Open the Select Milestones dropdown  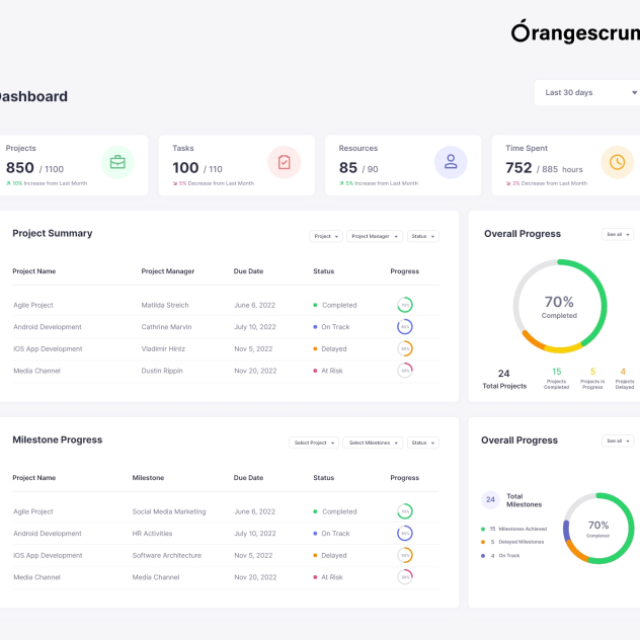pyautogui.click(x=373, y=443)
